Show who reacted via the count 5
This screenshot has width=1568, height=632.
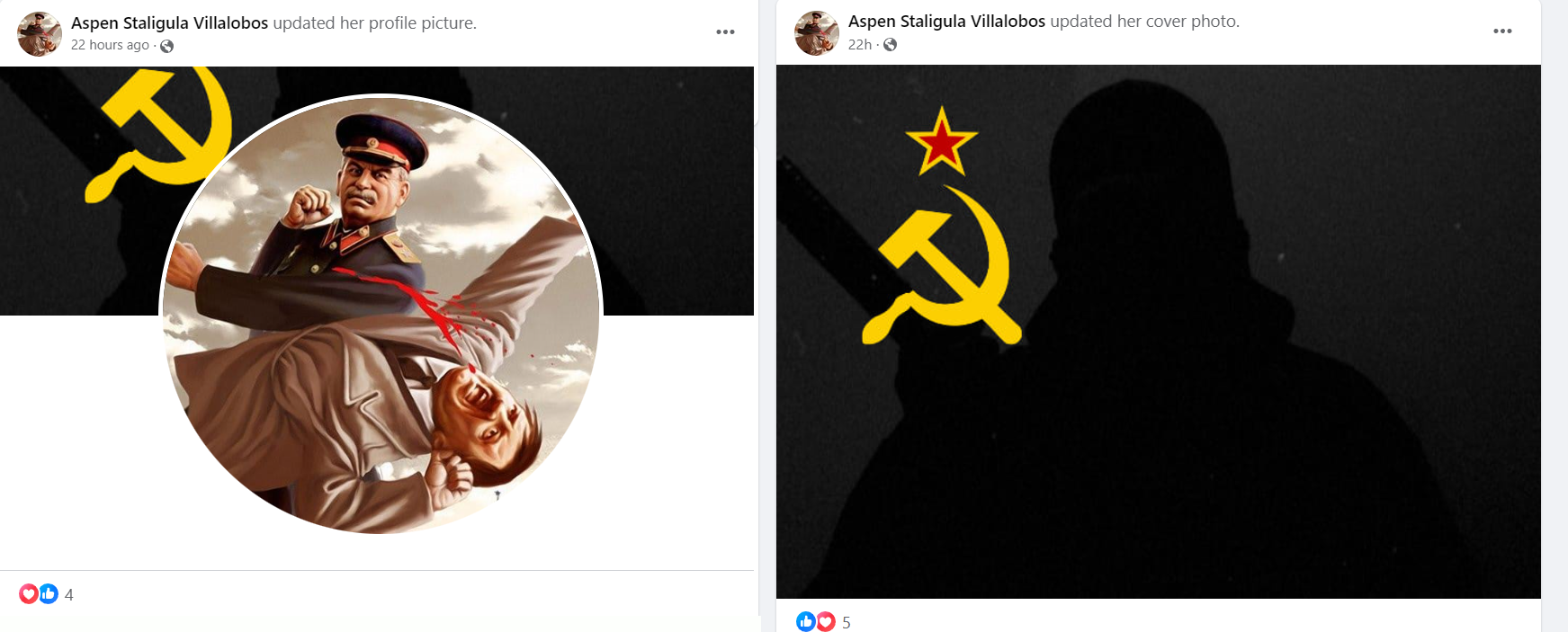847,622
